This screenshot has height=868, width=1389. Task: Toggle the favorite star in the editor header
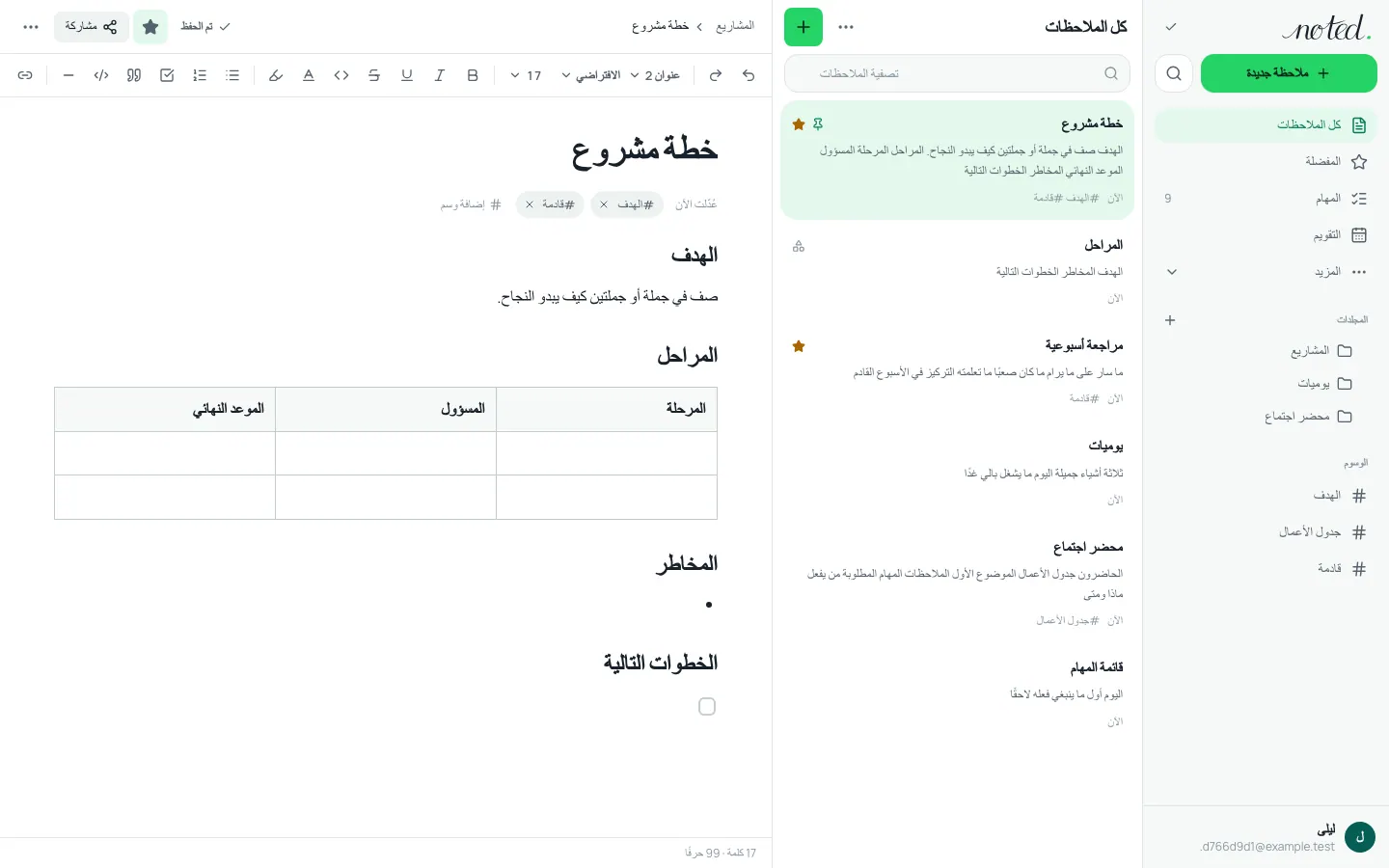point(150,27)
